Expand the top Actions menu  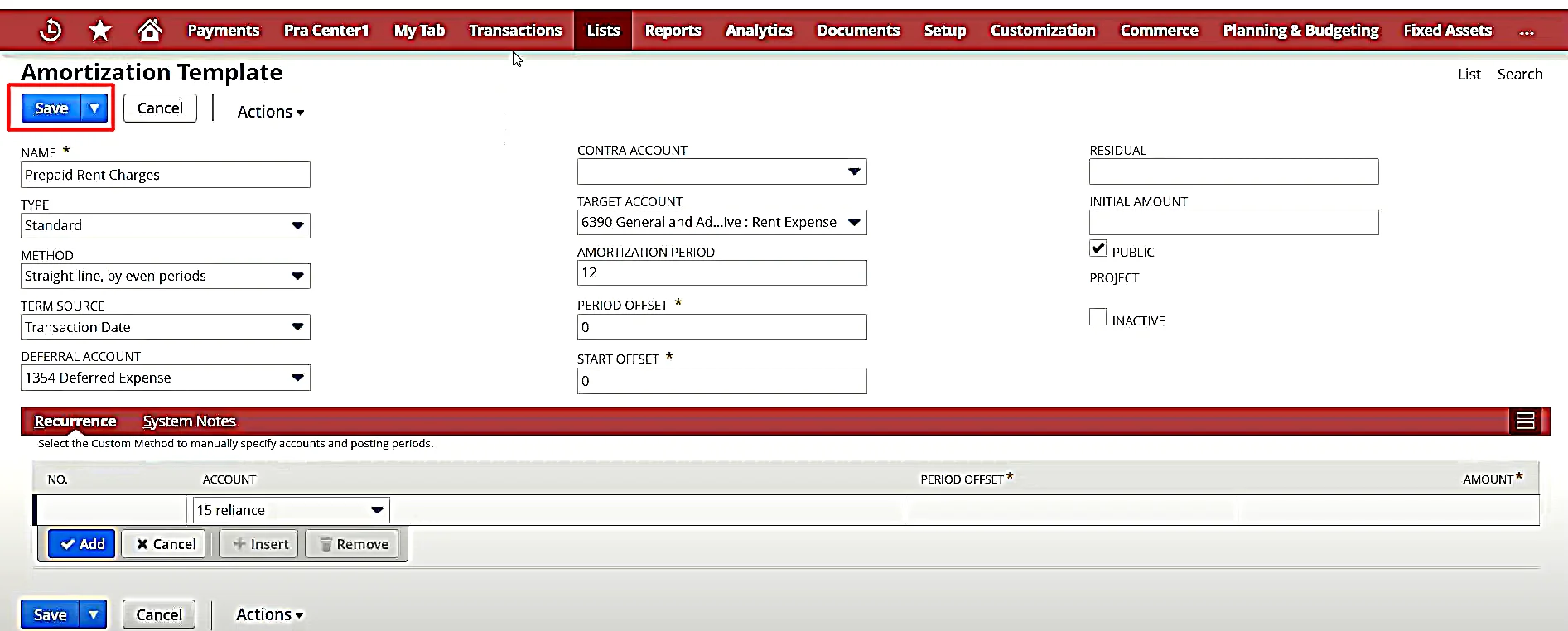click(x=270, y=112)
